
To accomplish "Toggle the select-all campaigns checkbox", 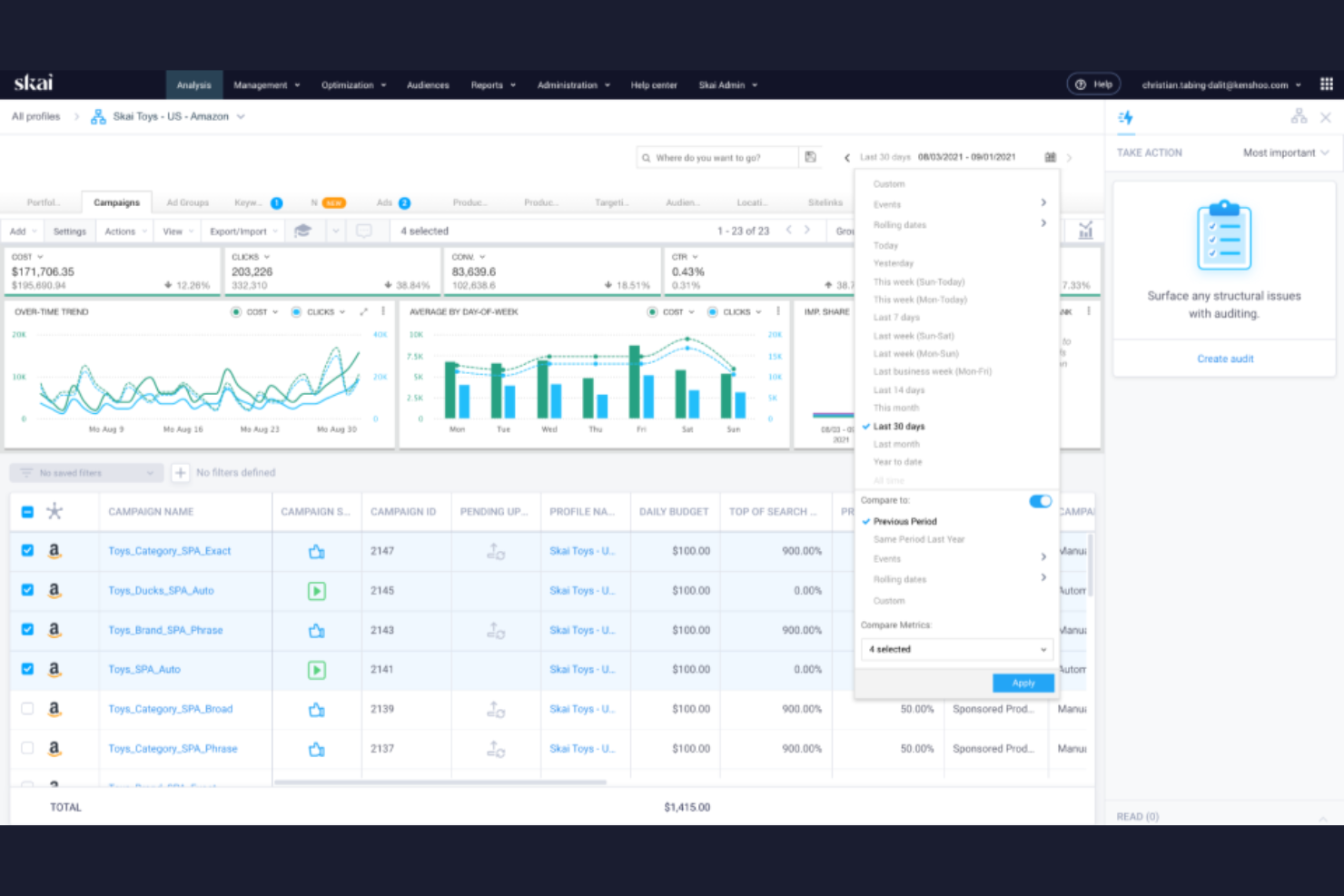I will click(27, 512).
